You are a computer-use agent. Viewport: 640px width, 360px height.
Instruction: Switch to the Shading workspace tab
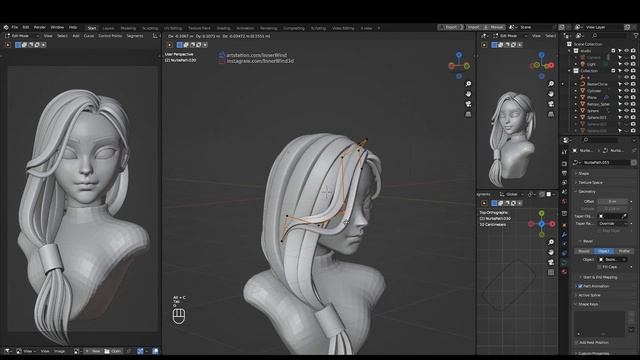(223, 28)
